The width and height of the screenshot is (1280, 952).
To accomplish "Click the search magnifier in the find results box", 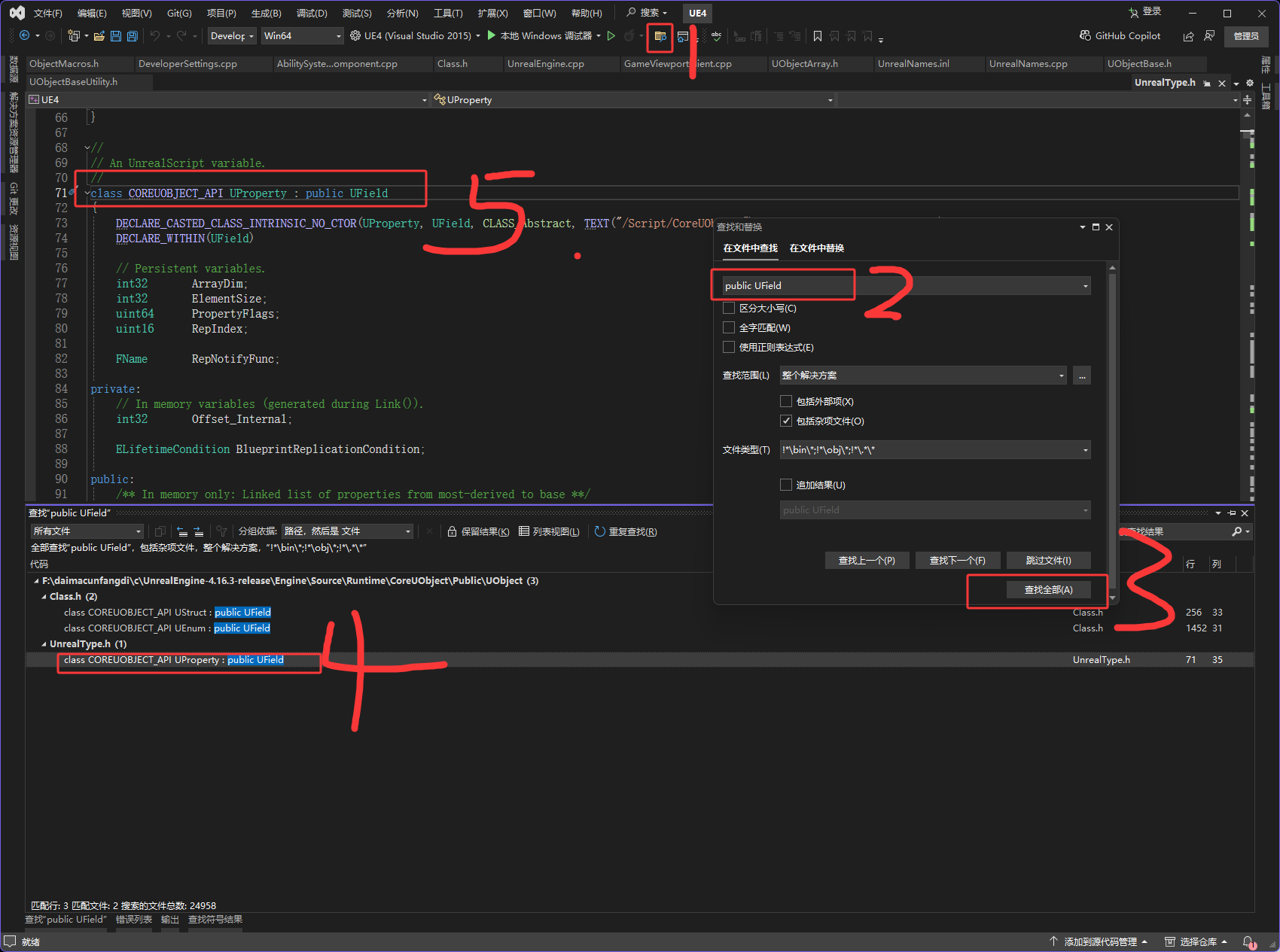I will (x=1236, y=531).
